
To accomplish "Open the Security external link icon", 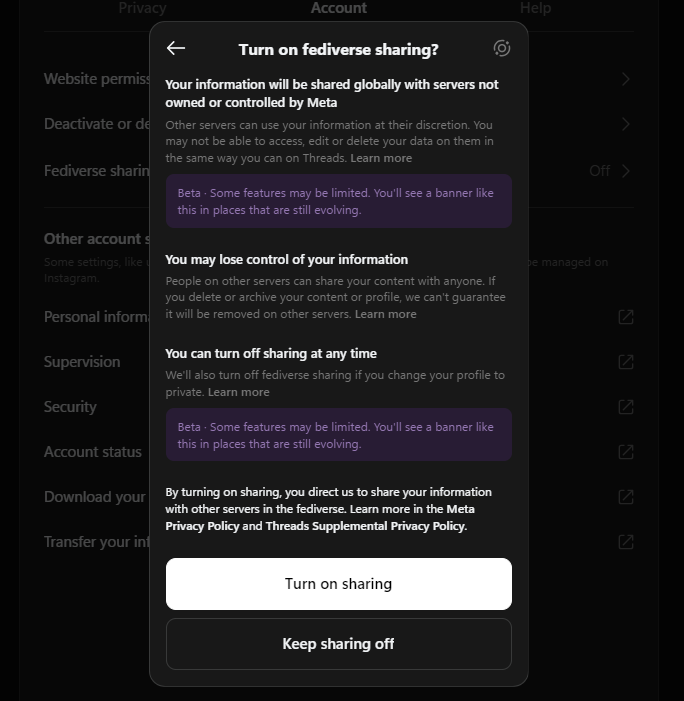I will pyautogui.click(x=626, y=407).
